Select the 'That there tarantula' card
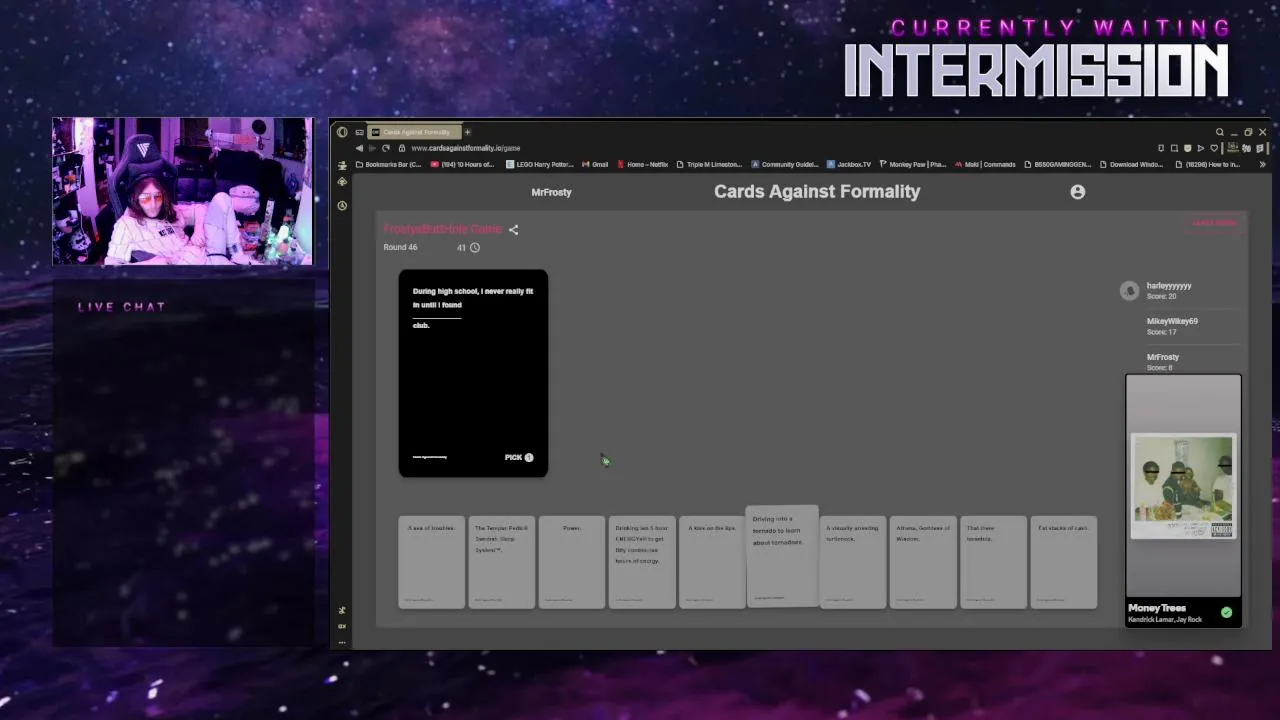 pos(993,562)
